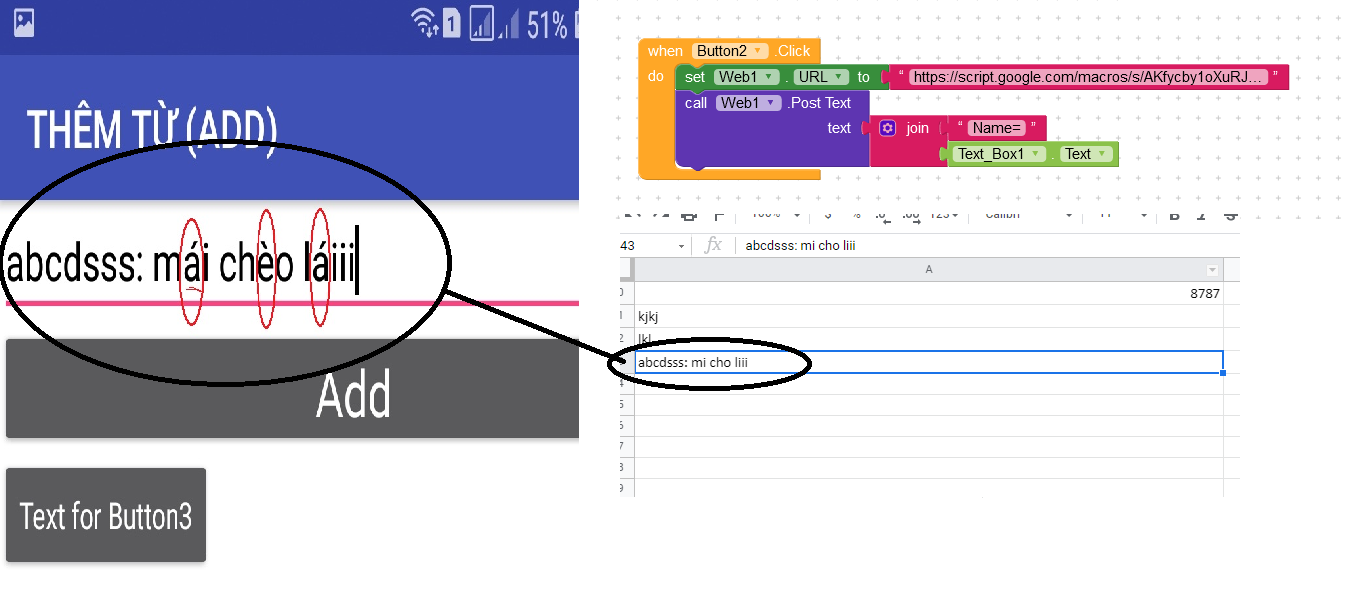The image size is (1350, 601).
Task: Select the cell containing 8787
Action: [929, 294]
